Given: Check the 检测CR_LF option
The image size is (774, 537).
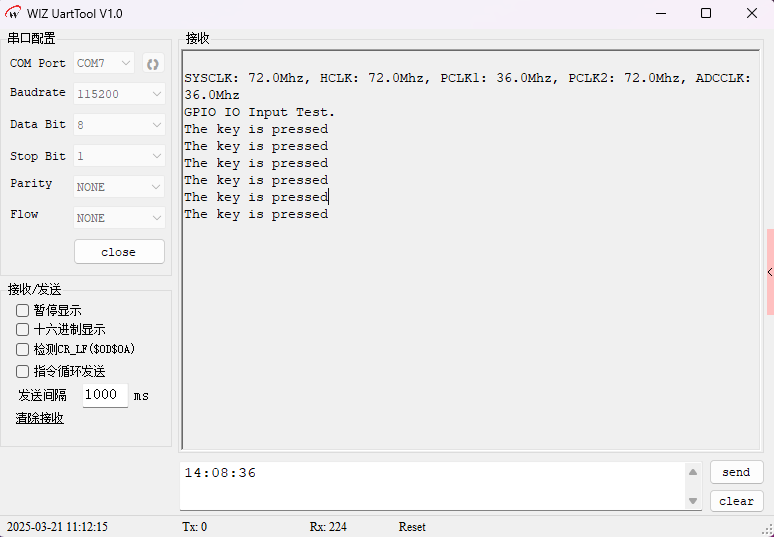Looking at the screenshot, I should (x=23, y=350).
